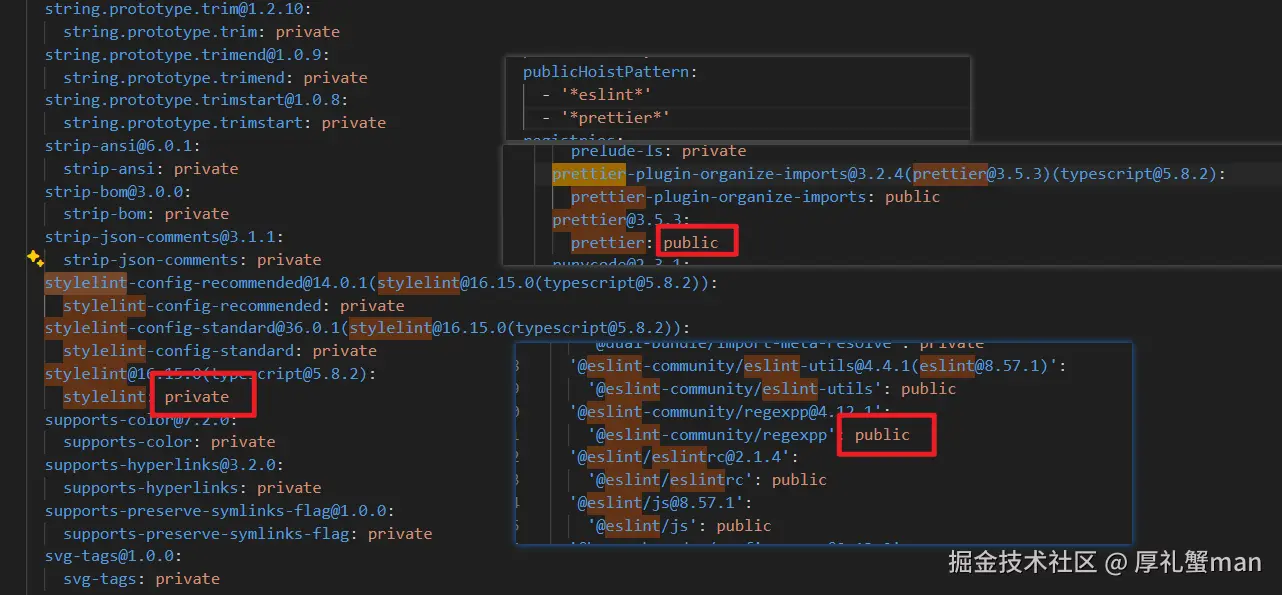Select the supports-preserve-symlinks-flag@1.0.0 key line
The image size is (1282, 595).
[220, 511]
